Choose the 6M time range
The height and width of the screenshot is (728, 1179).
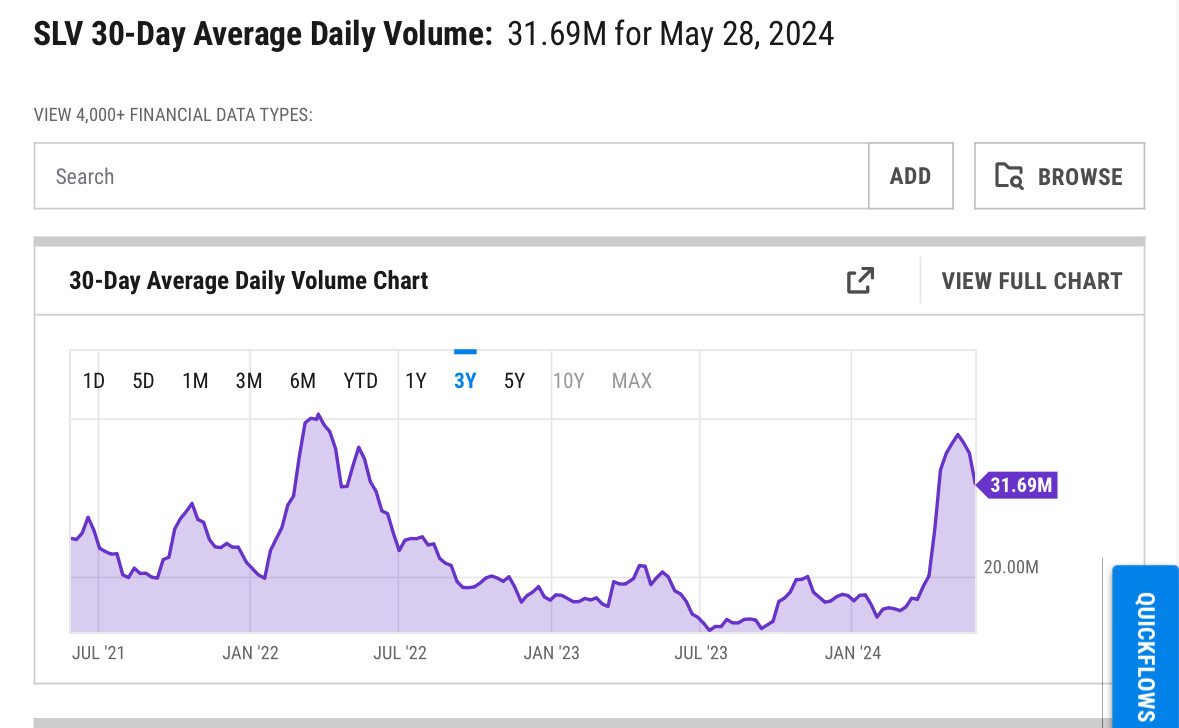[302, 381]
